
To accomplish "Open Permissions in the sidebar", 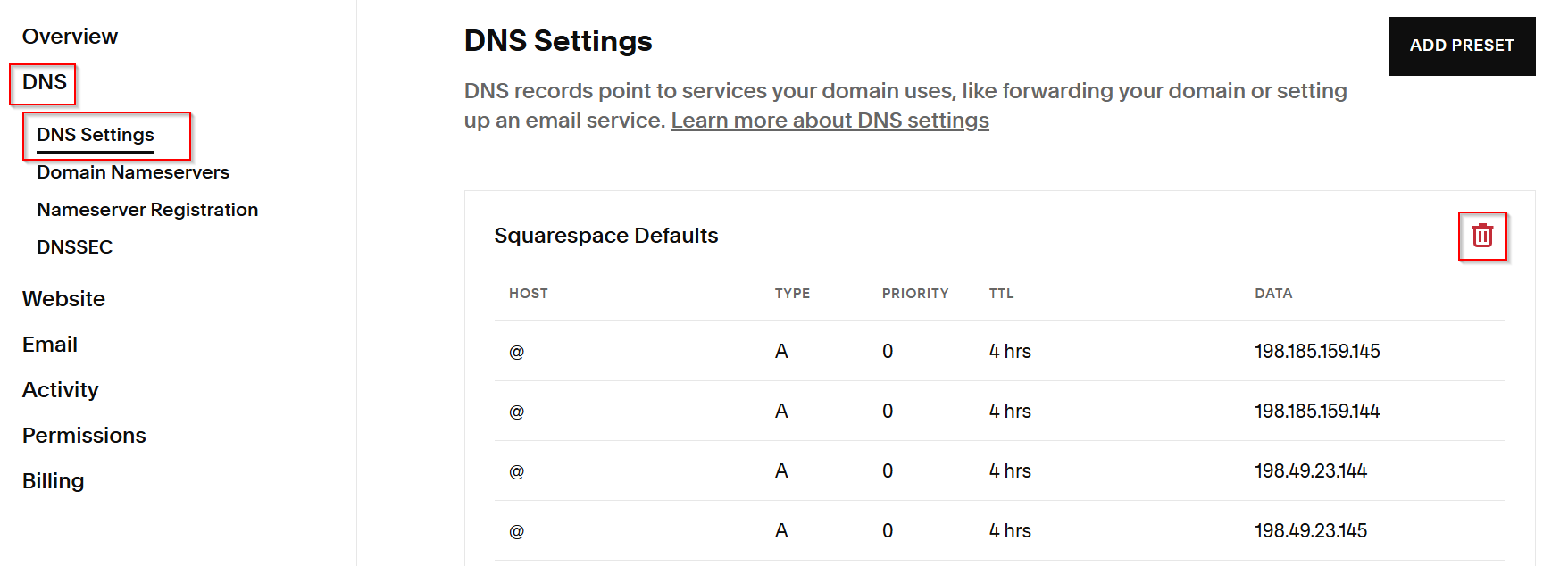I will click(84, 436).
